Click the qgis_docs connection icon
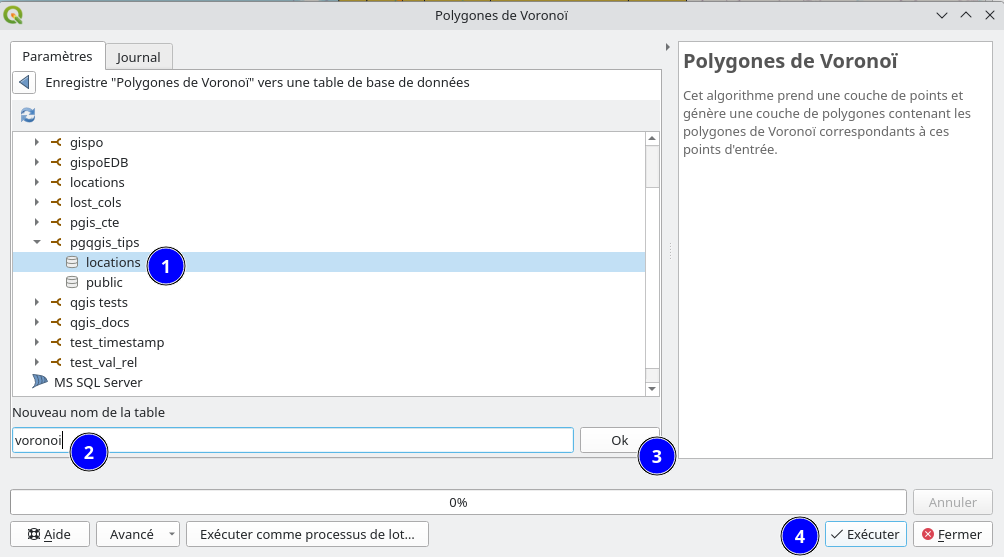The width and height of the screenshot is (1004, 557). (56, 322)
